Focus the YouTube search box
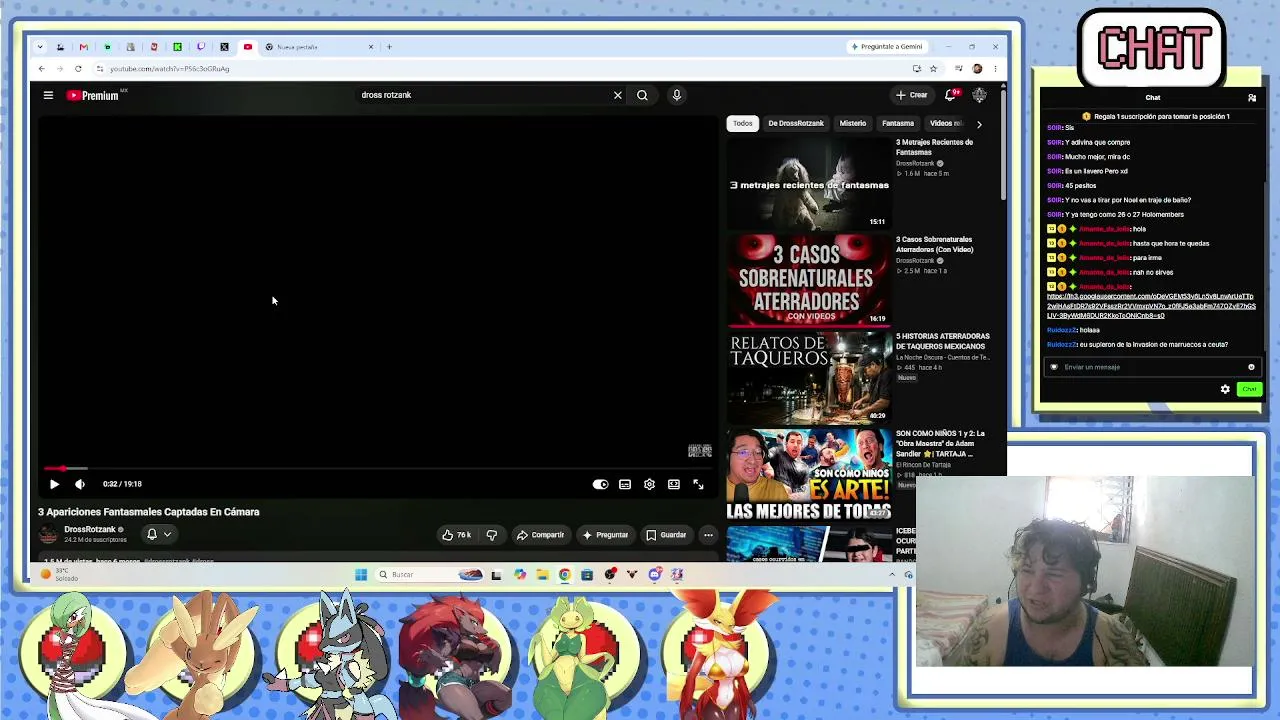This screenshot has width=1280, height=720. (485, 95)
